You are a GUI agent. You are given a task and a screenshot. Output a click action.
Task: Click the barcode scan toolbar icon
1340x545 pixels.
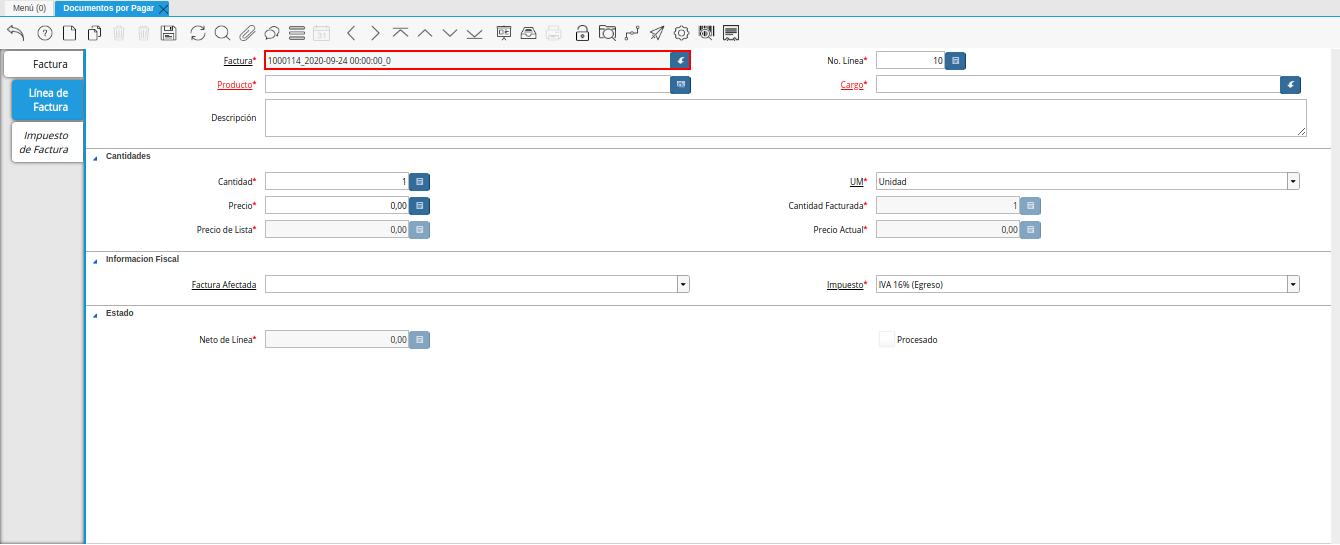pos(707,33)
